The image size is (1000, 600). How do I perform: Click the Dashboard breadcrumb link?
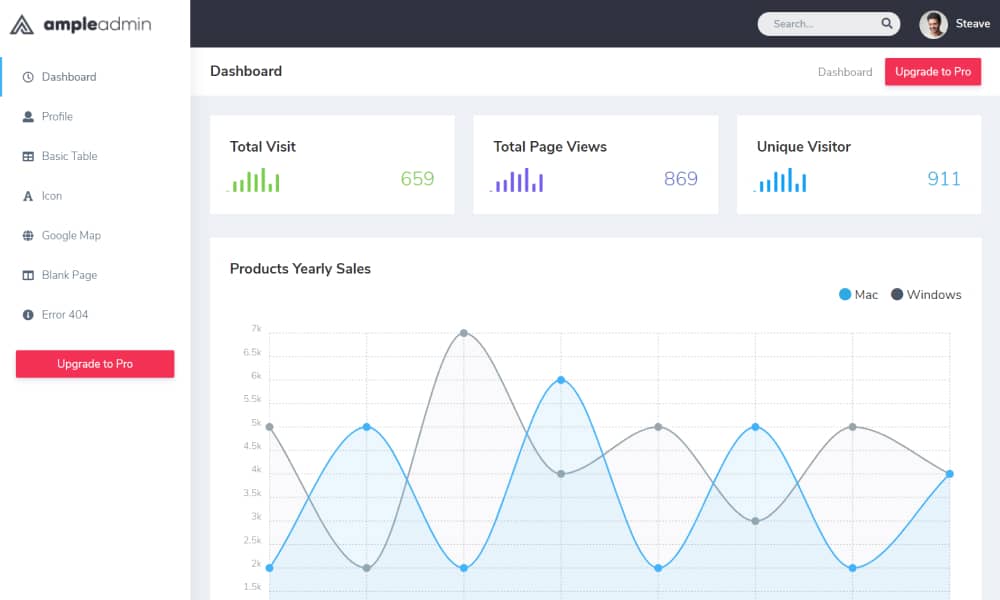[x=845, y=72]
